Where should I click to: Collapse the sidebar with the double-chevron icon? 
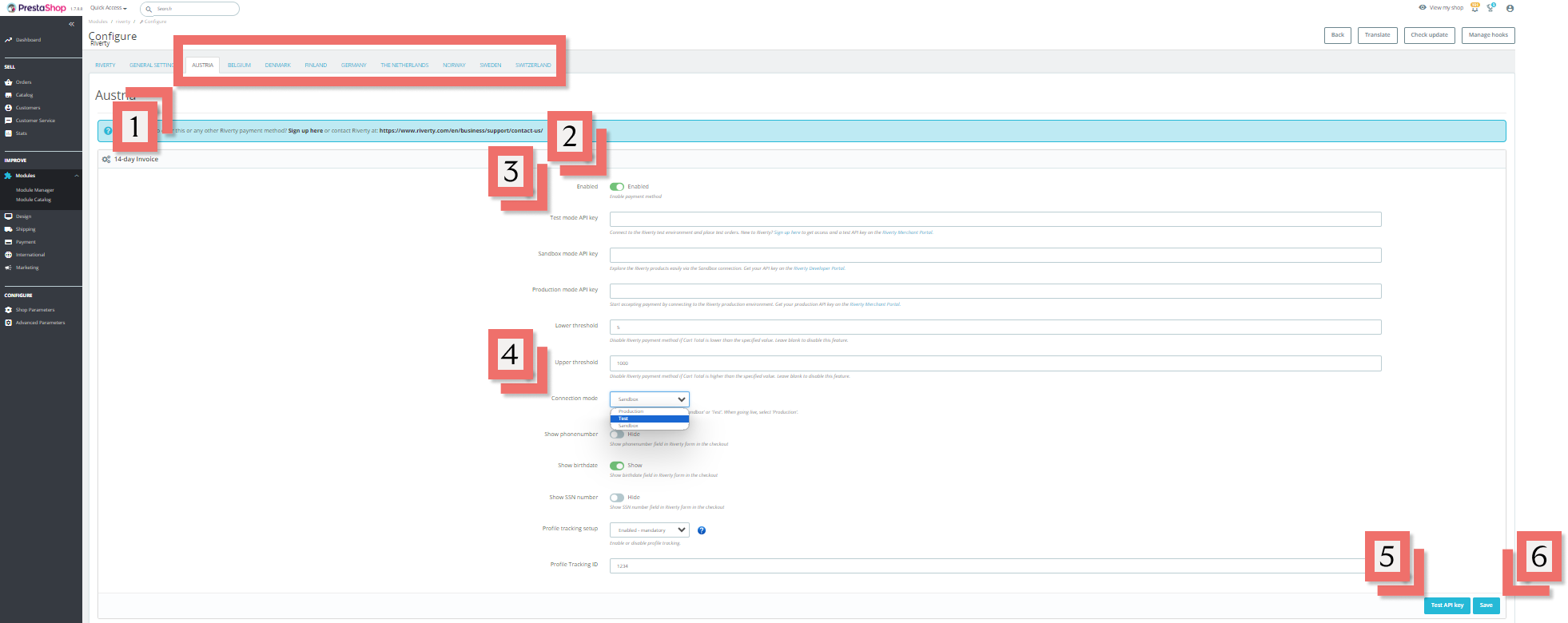71,24
